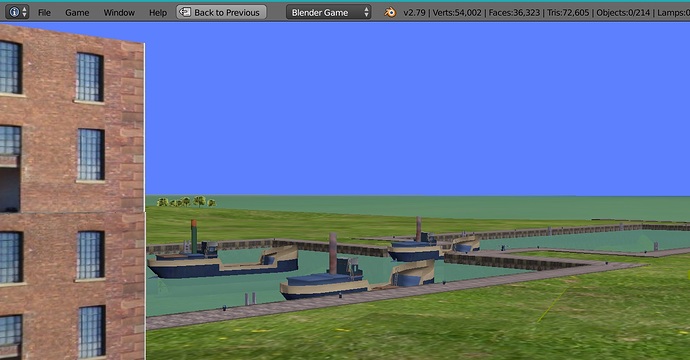The image size is (690, 360).
Task: Select the ship with the green funnel
Action: pos(222,258)
